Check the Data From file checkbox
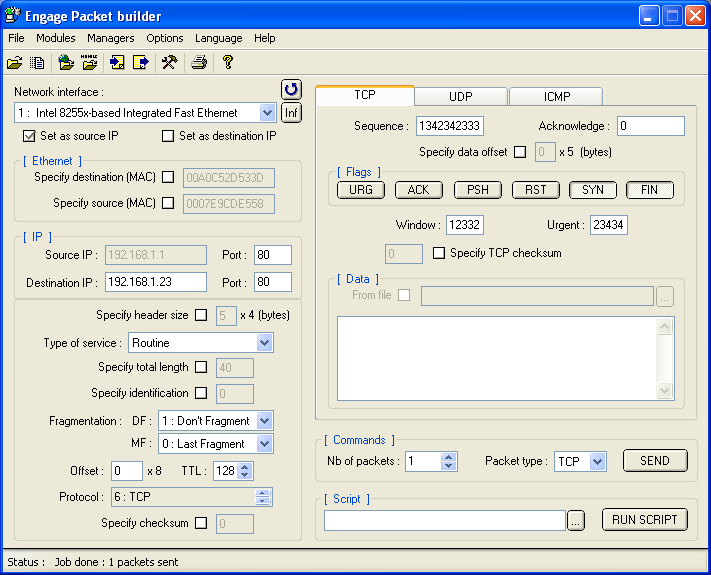The height and width of the screenshot is (575, 711). tap(404, 295)
